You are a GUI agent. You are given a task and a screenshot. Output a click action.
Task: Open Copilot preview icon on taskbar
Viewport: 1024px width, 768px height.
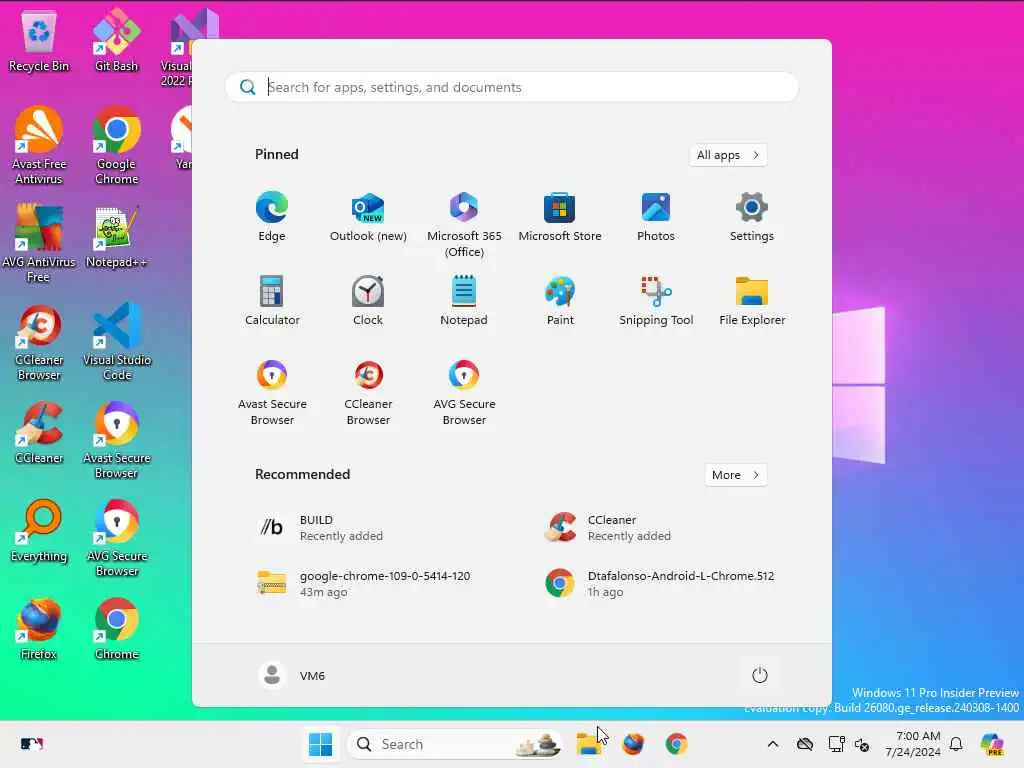coord(993,744)
